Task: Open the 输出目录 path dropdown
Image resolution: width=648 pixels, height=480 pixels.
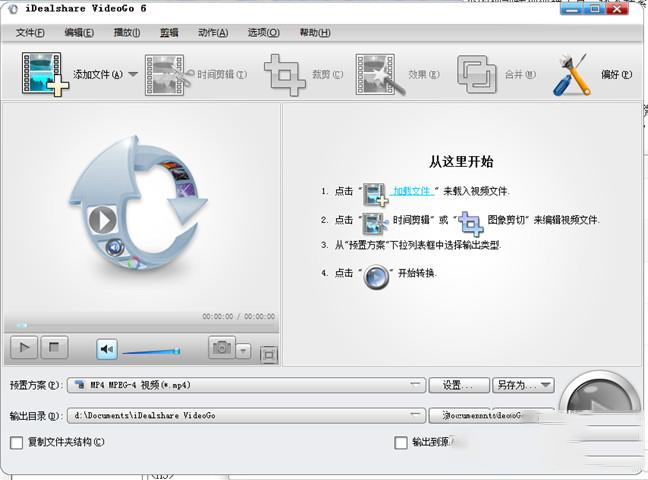Action: (246, 416)
